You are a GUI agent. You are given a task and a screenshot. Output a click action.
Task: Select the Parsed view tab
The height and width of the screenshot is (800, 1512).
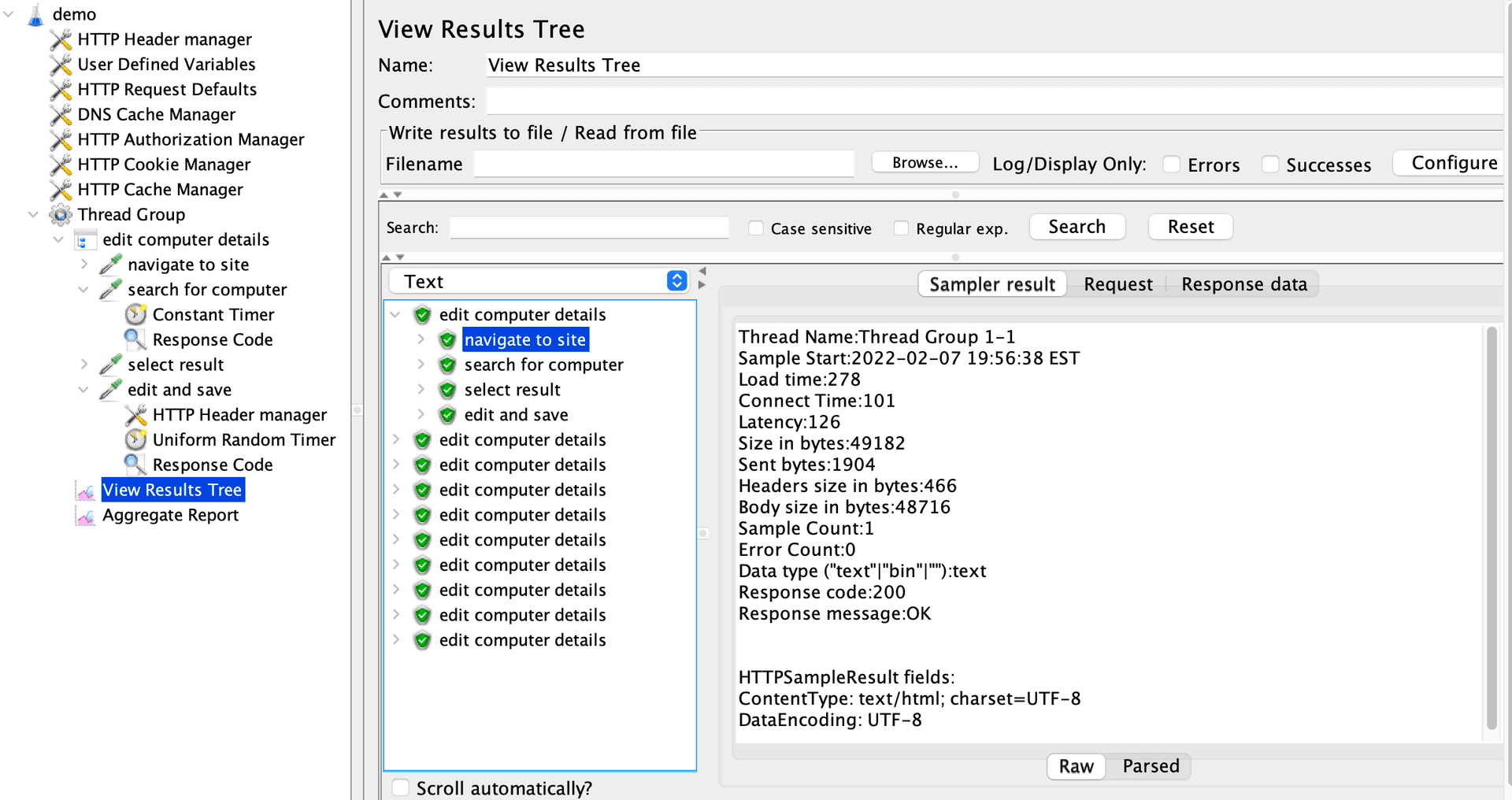[1151, 766]
